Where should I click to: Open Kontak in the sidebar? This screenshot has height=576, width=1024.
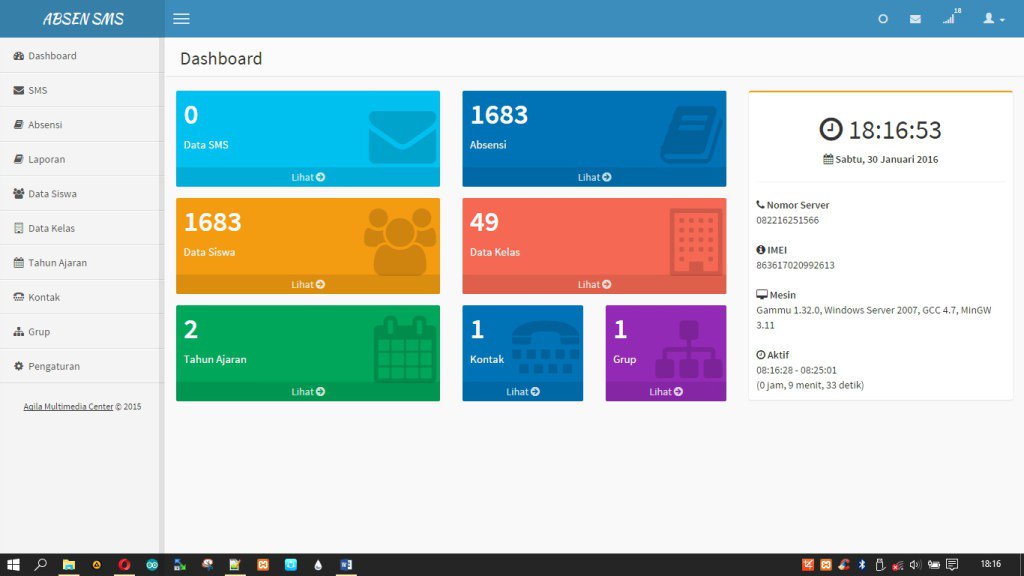point(80,297)
